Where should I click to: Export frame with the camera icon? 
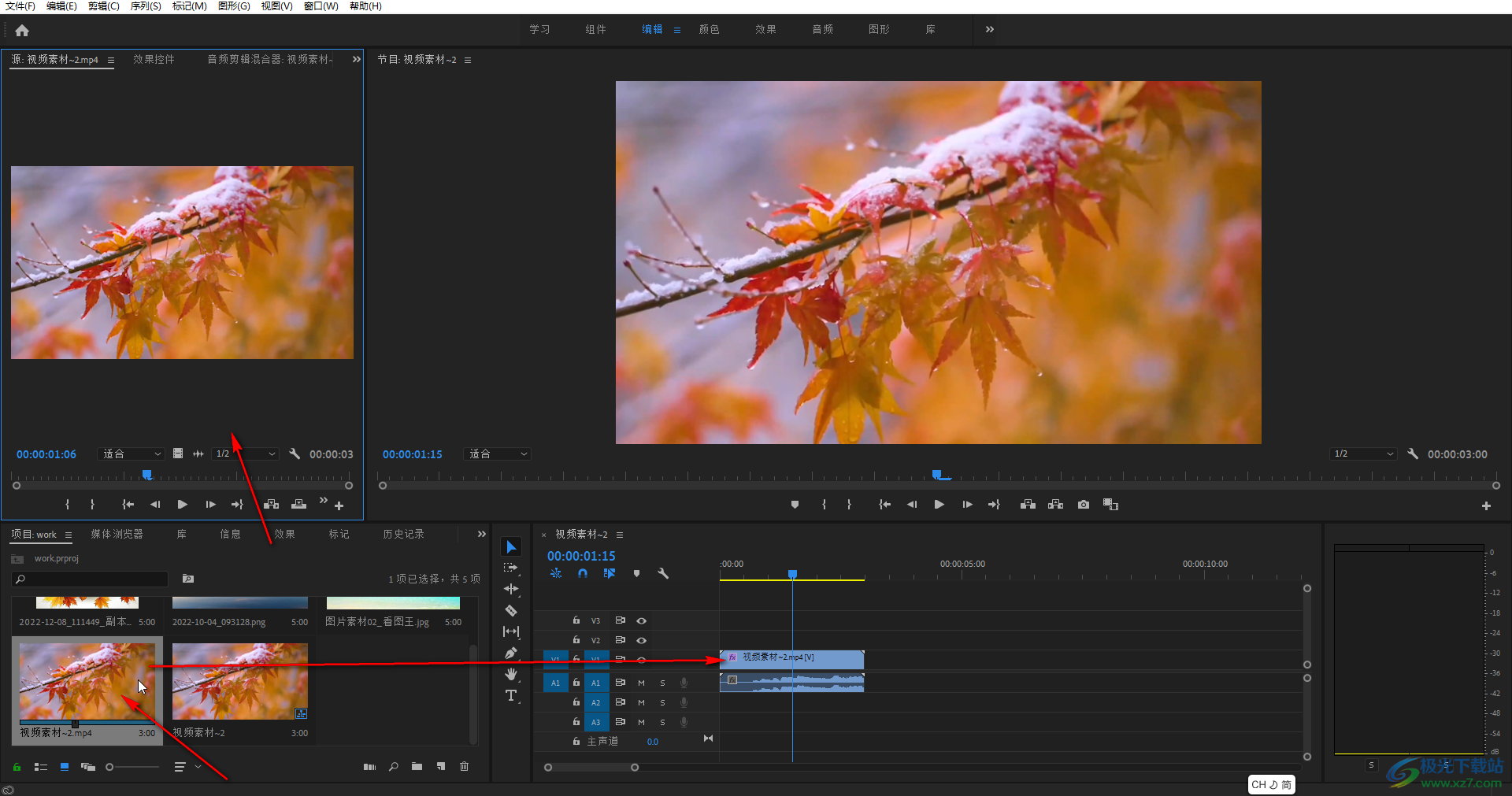click(1084, 505)
